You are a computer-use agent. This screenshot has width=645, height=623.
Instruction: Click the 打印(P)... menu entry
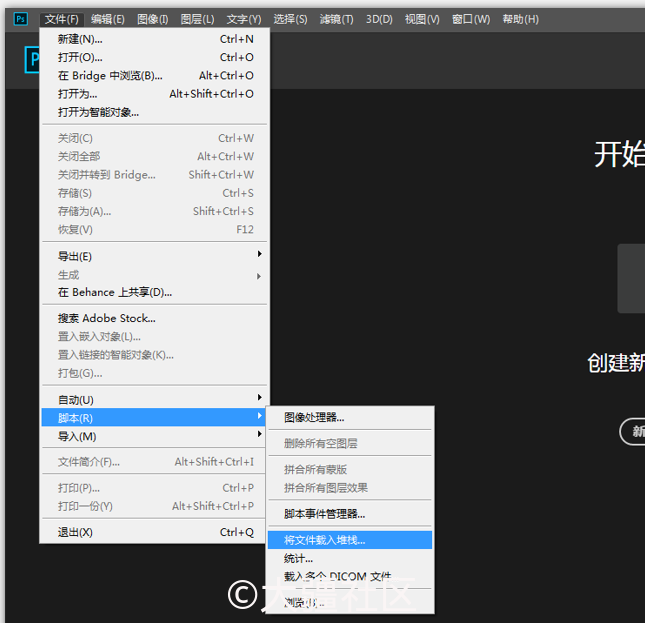tap(155, 488)
